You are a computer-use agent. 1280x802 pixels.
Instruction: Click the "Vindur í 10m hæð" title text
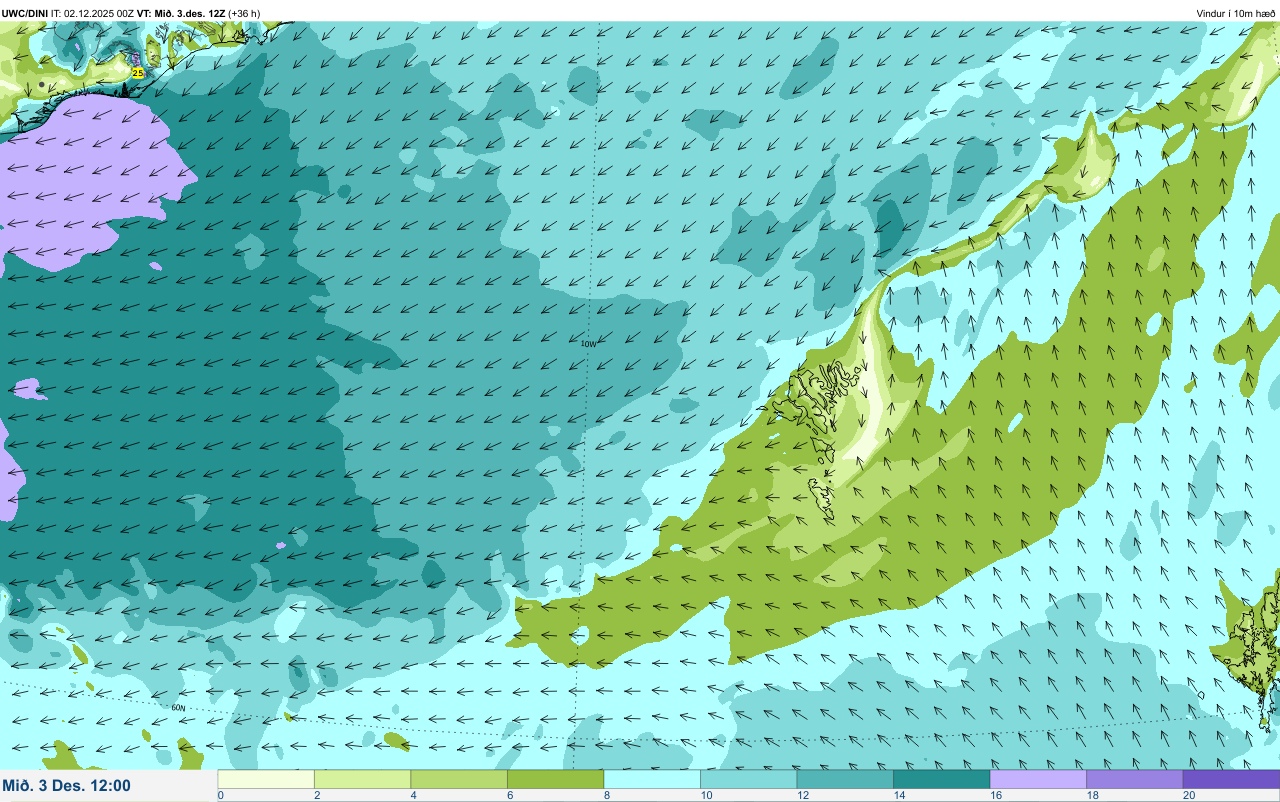click(1235, 13)
